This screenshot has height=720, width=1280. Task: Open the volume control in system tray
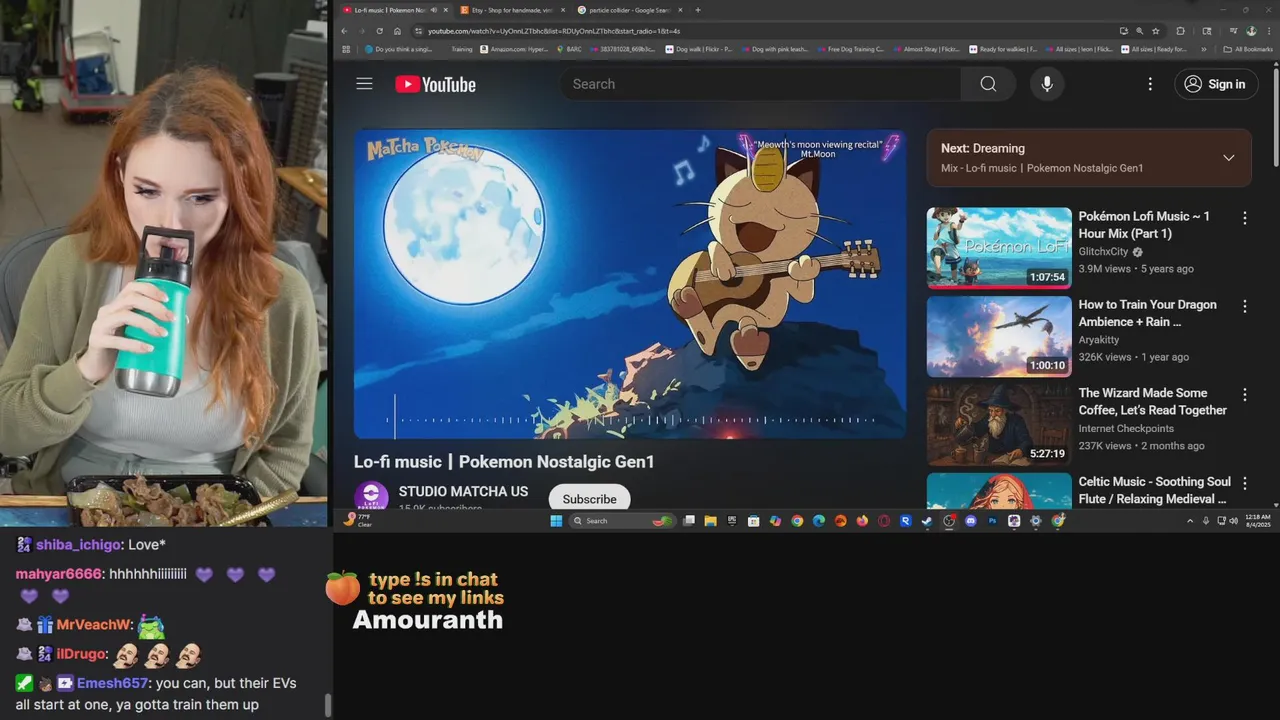click(x=1233, y=521)
